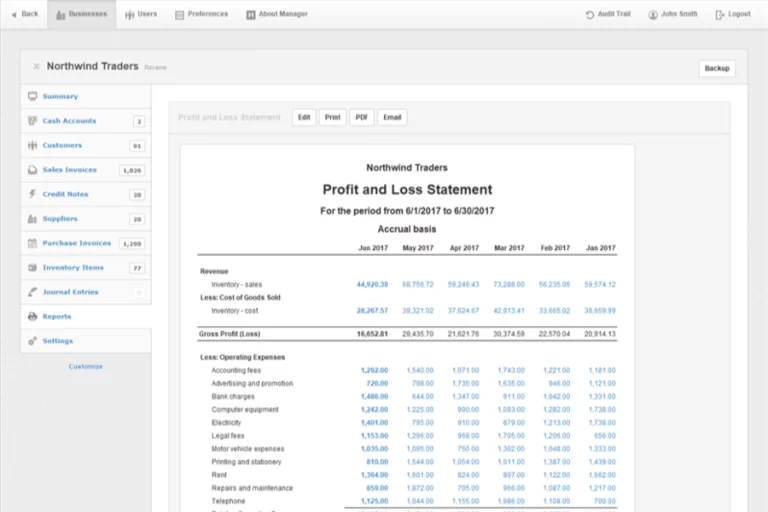Open Cash Accounts in the sidebar
This screenshot has width=768, height=512.
pos(86,121)
